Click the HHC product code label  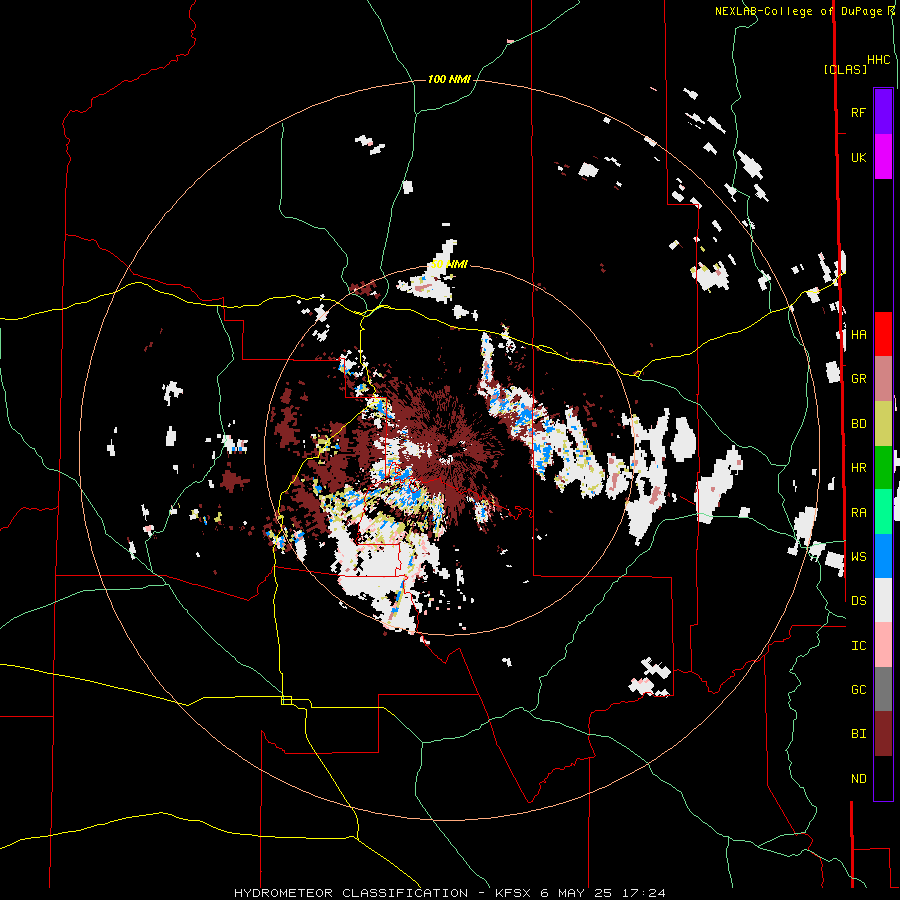(879, 60)
